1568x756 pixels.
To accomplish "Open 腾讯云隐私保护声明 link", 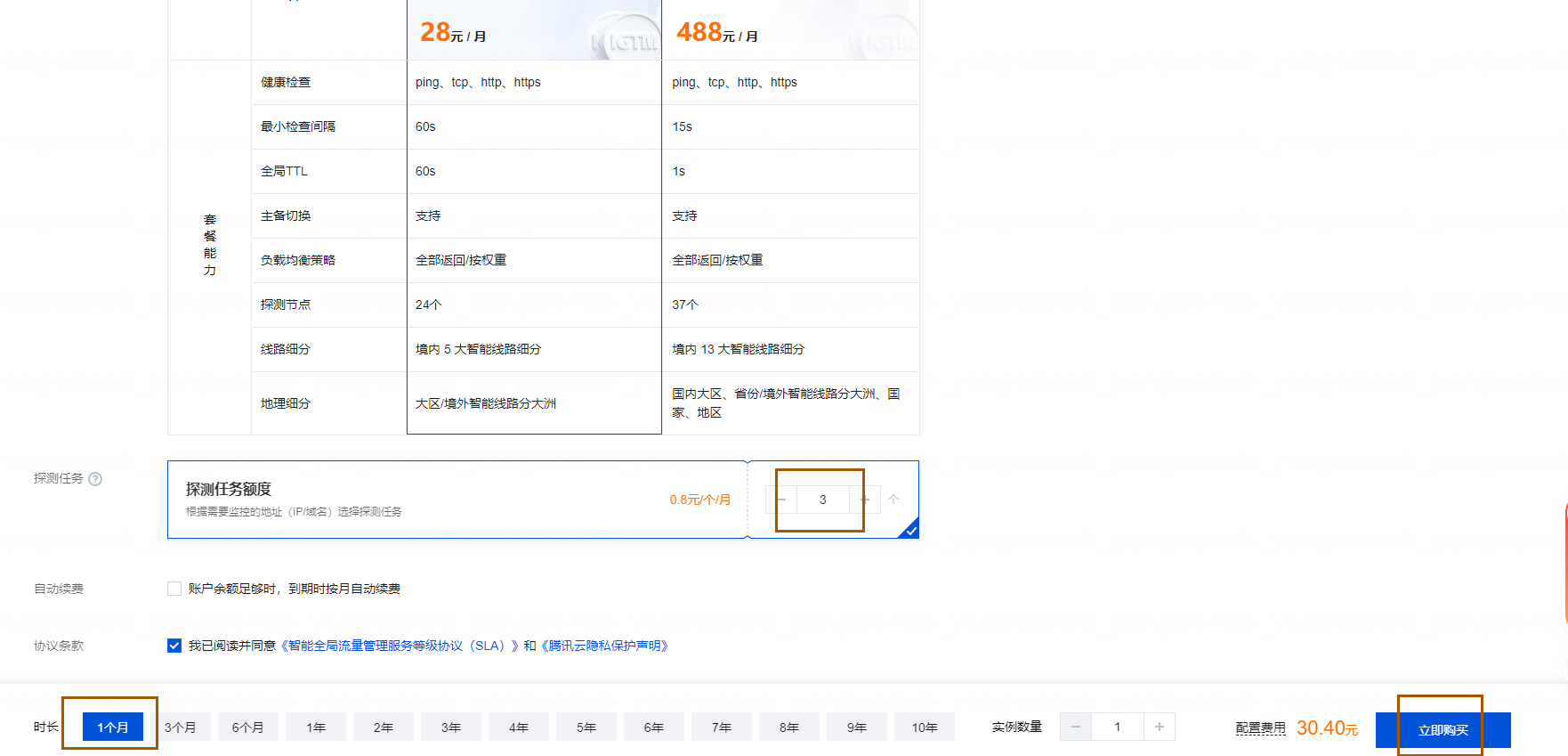I will [x=604, y=646].
